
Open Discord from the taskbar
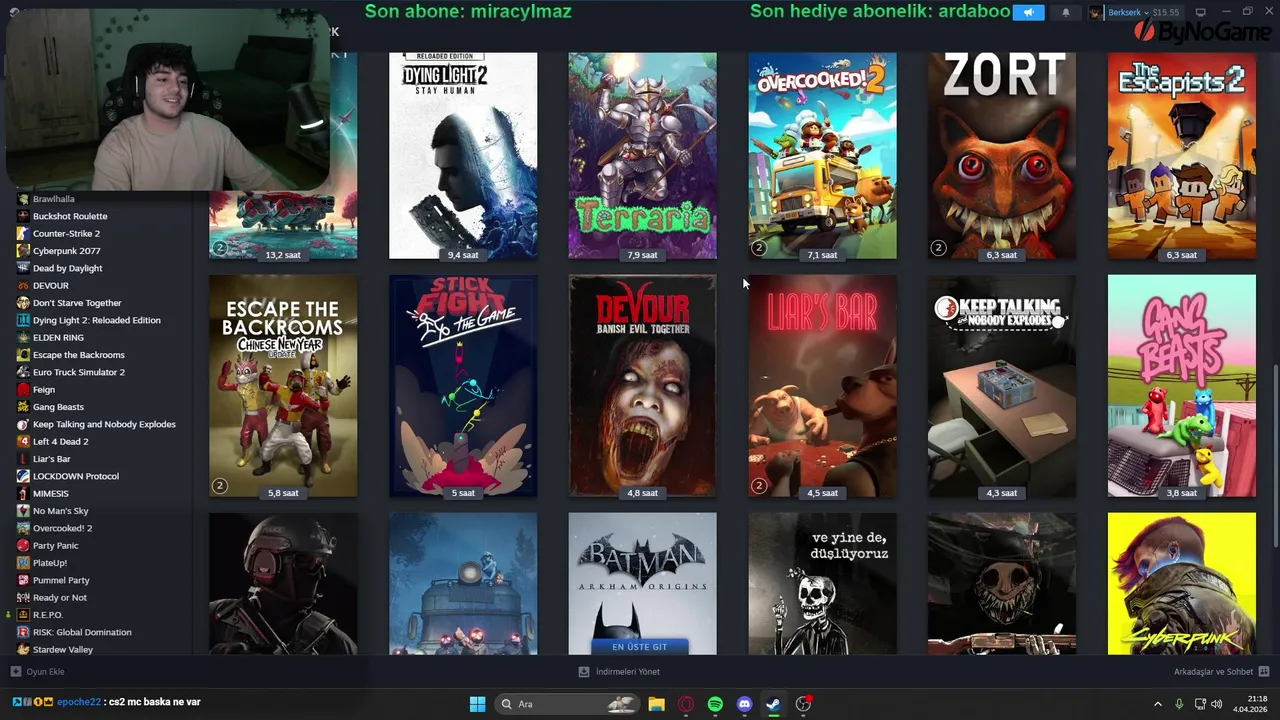pyautogui.click(x=744, y=704)
